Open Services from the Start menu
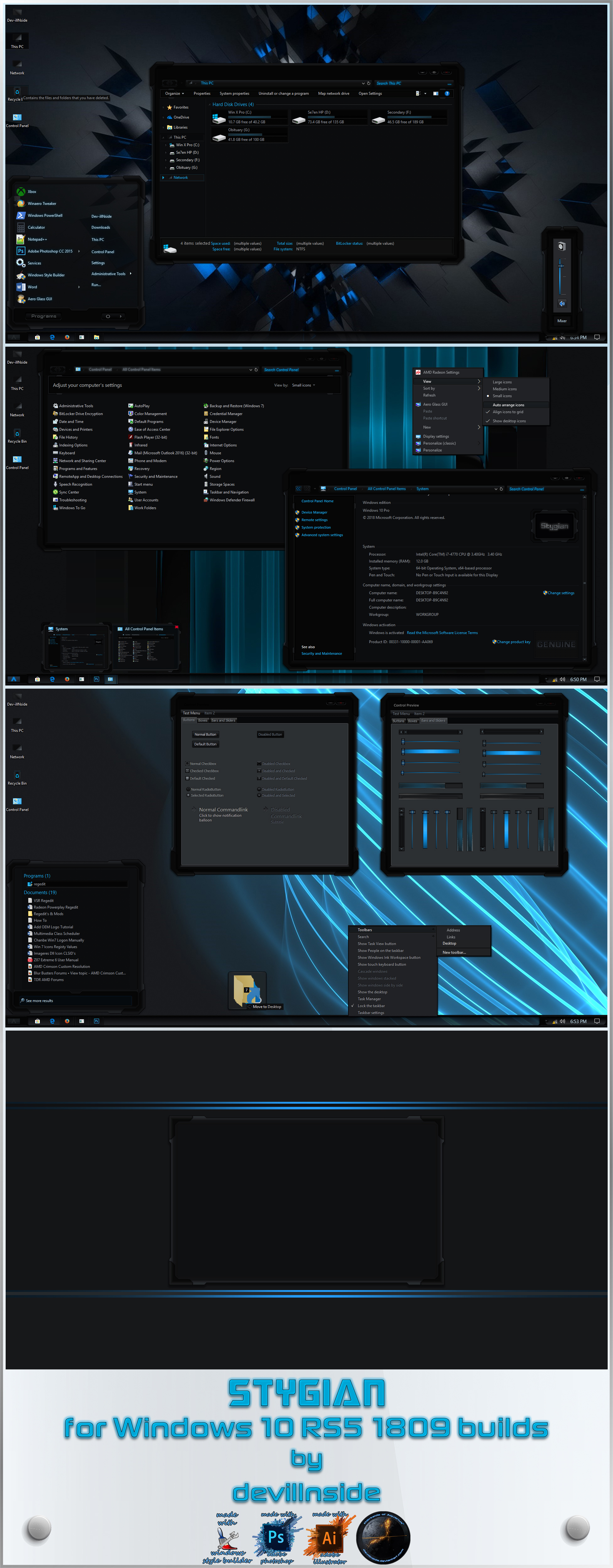Image resolution: width=613 pixels, height=1568 pixels. click(x=29, y=263)
